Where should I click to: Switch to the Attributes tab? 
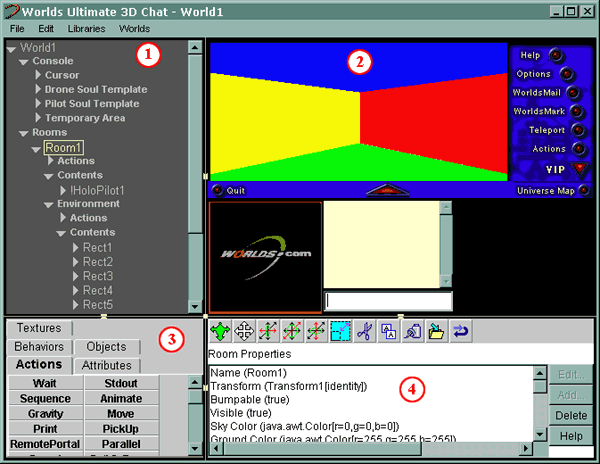point(106,365)
